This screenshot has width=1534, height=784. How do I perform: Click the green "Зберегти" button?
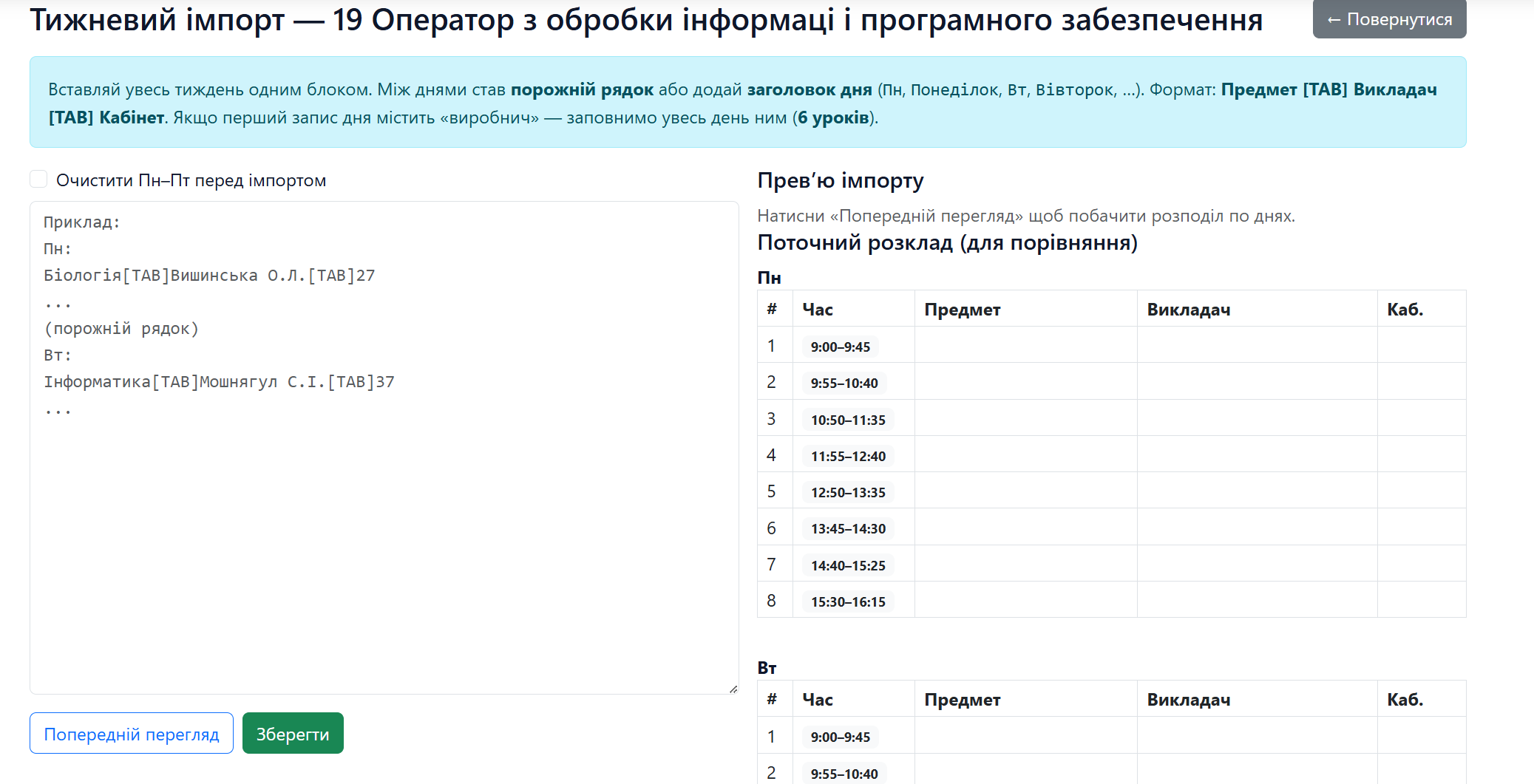[x=293, y=734]
